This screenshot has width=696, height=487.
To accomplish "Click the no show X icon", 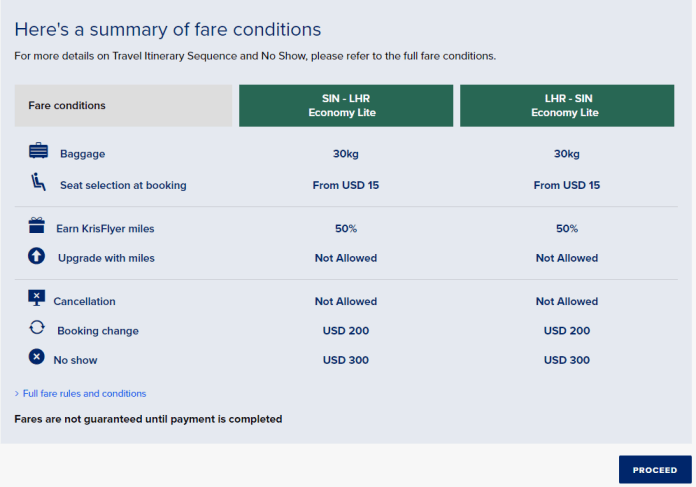I will [37, 357].
